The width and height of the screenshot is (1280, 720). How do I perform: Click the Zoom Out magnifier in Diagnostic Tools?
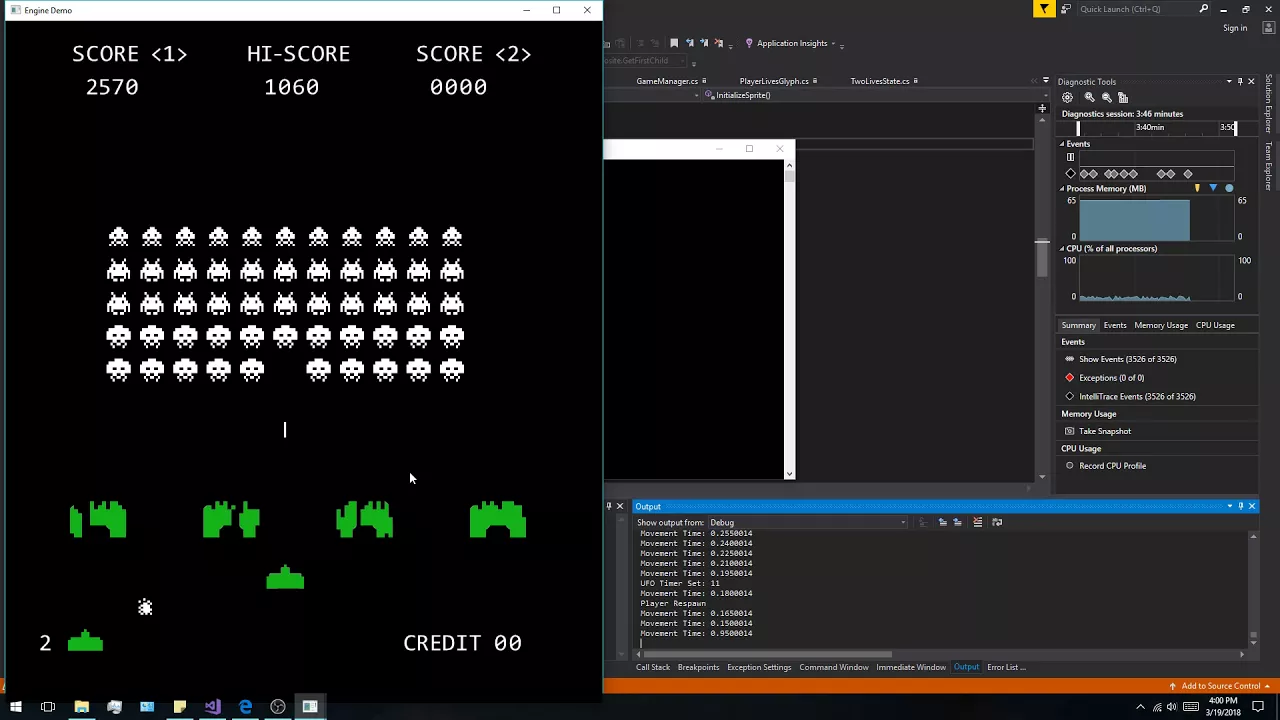1106,97
